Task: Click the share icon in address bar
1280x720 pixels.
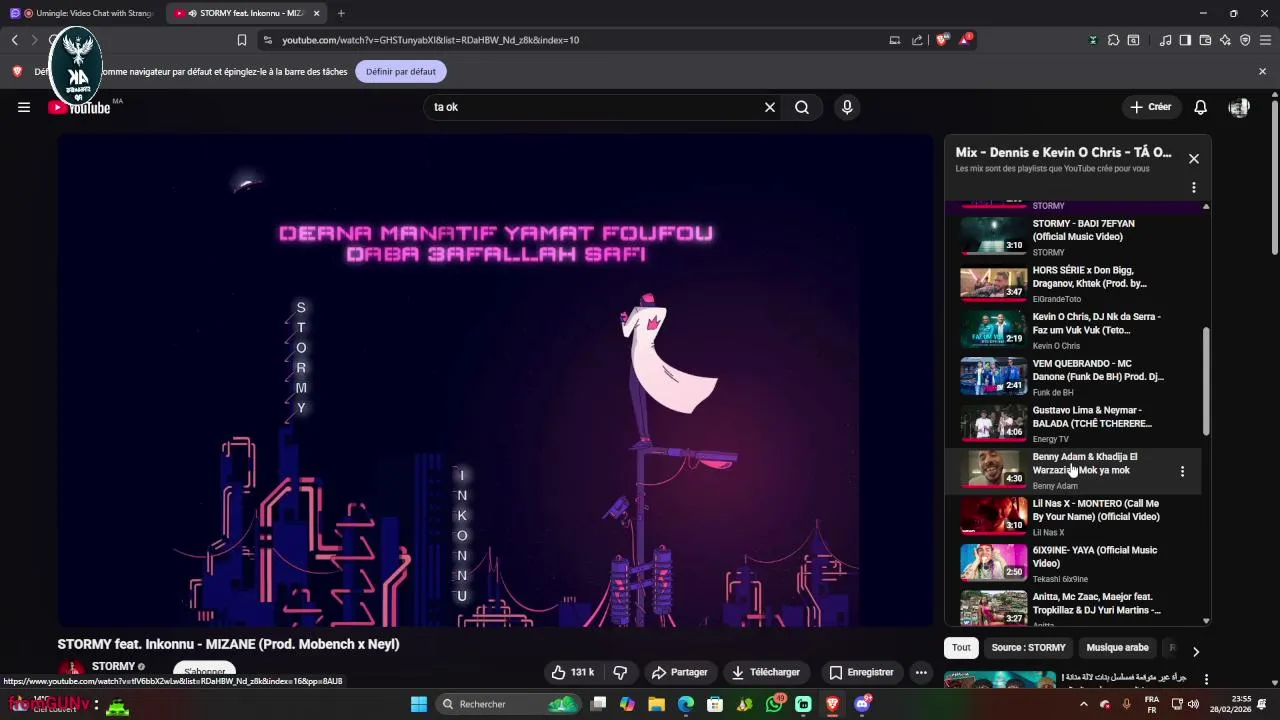Action: 917,40
